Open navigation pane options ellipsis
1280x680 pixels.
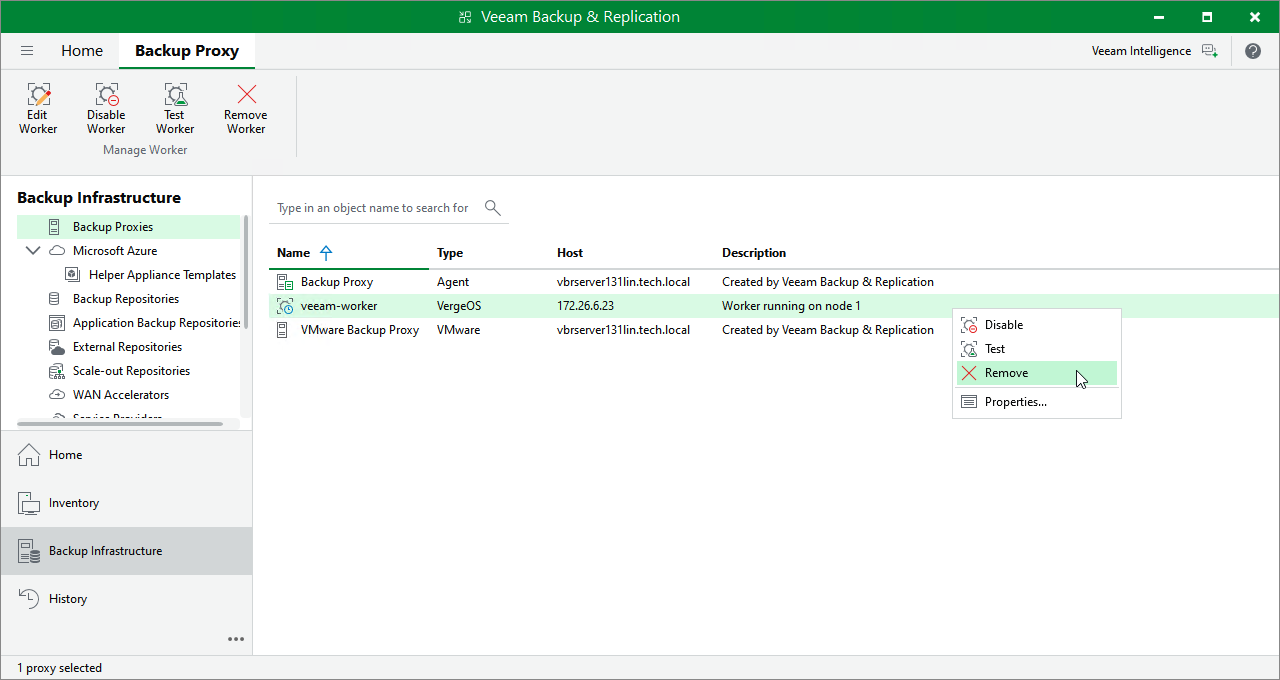tap(236, 639)
